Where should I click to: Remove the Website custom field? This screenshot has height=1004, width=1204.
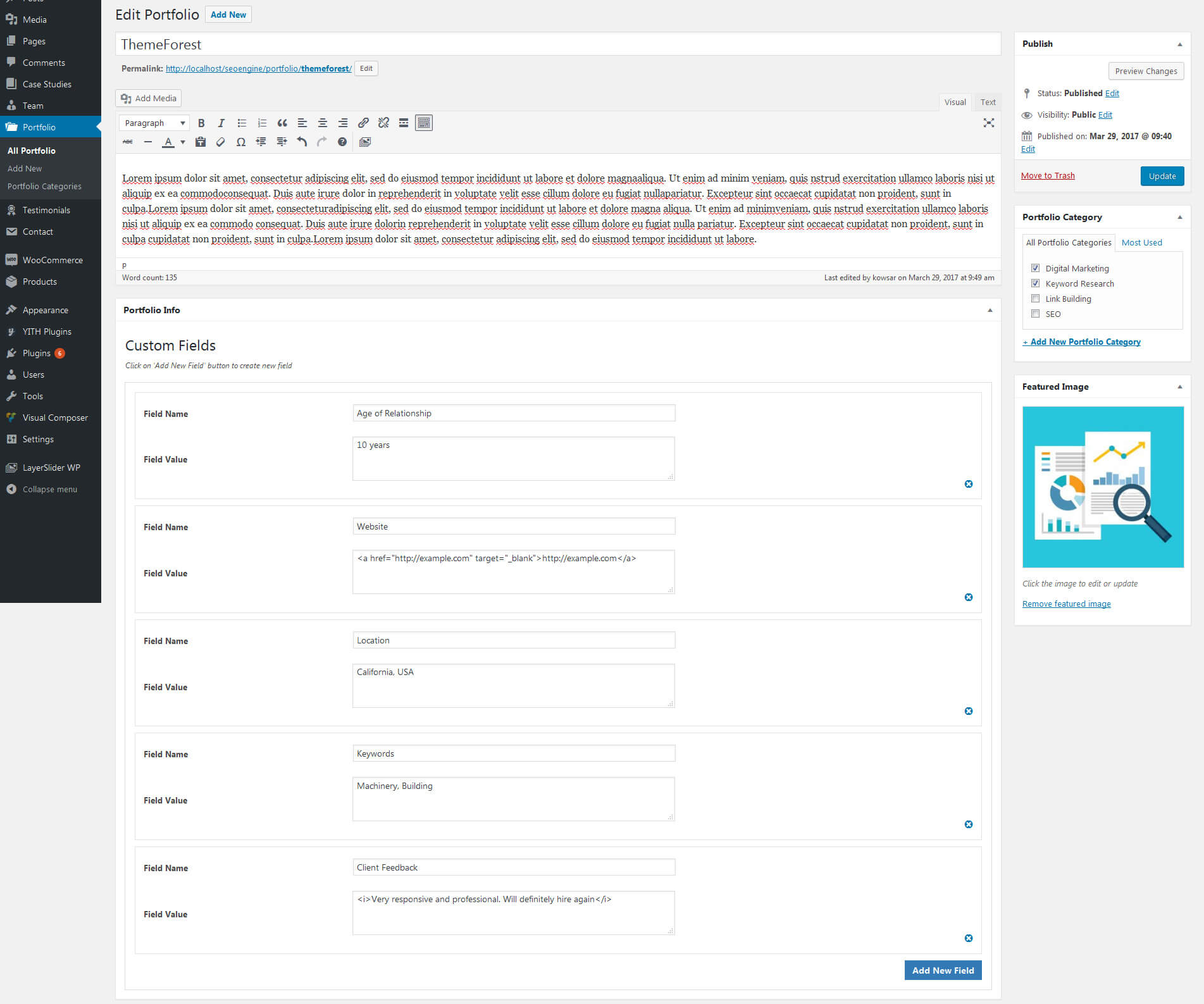[969, 597]
